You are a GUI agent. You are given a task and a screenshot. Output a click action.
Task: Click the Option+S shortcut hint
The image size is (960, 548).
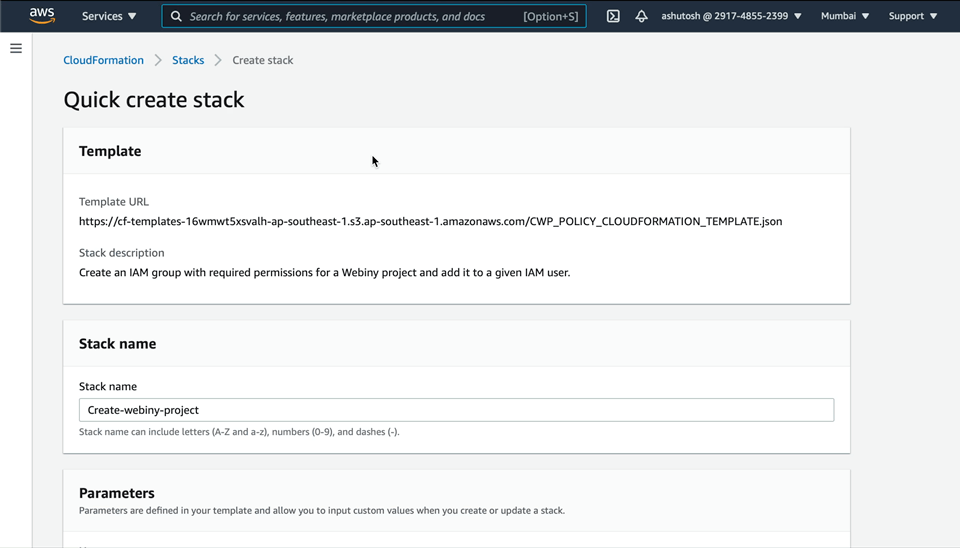[x=550, y=16]
